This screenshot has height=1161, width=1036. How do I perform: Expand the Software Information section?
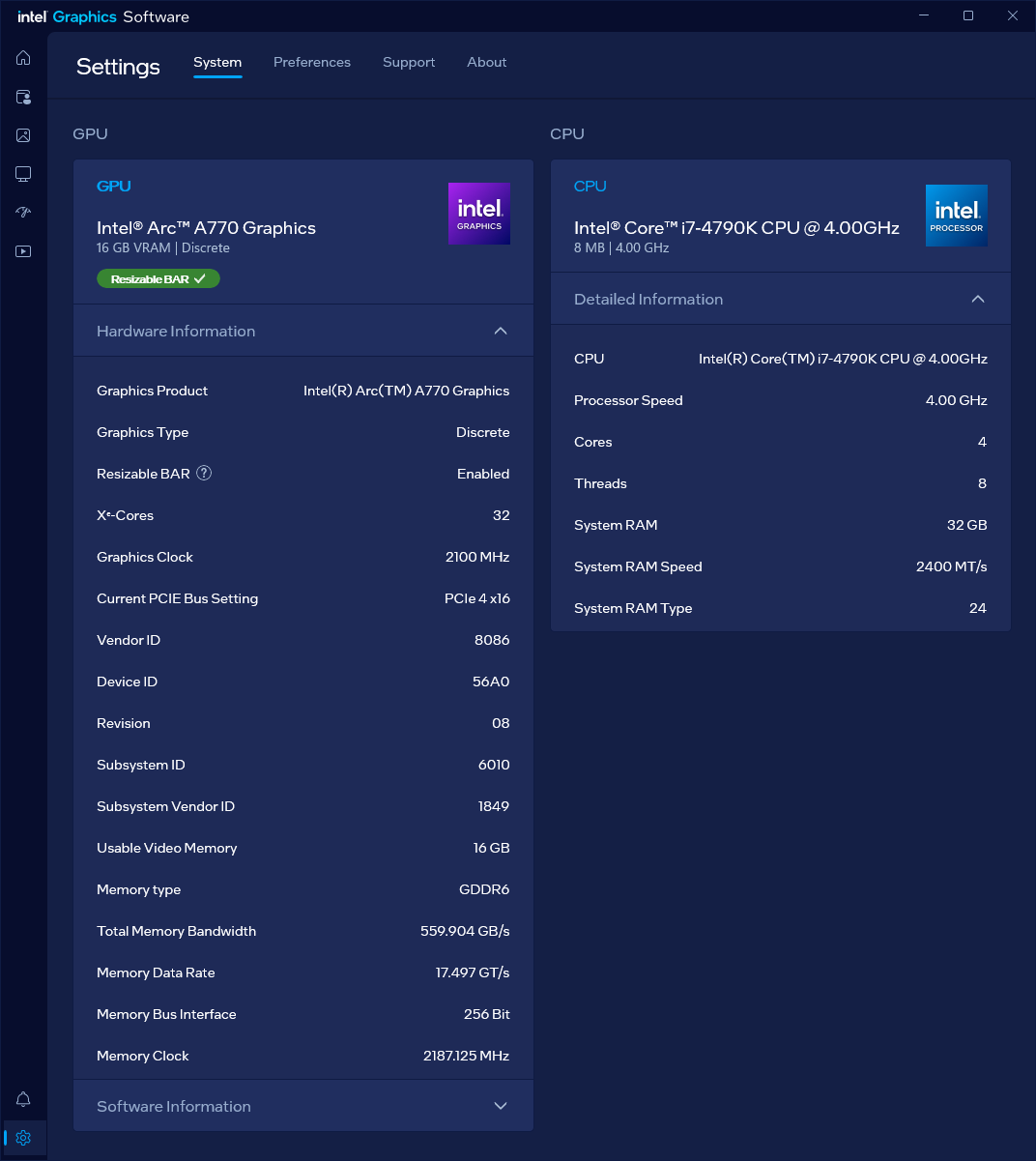[x=500, y=1106]
